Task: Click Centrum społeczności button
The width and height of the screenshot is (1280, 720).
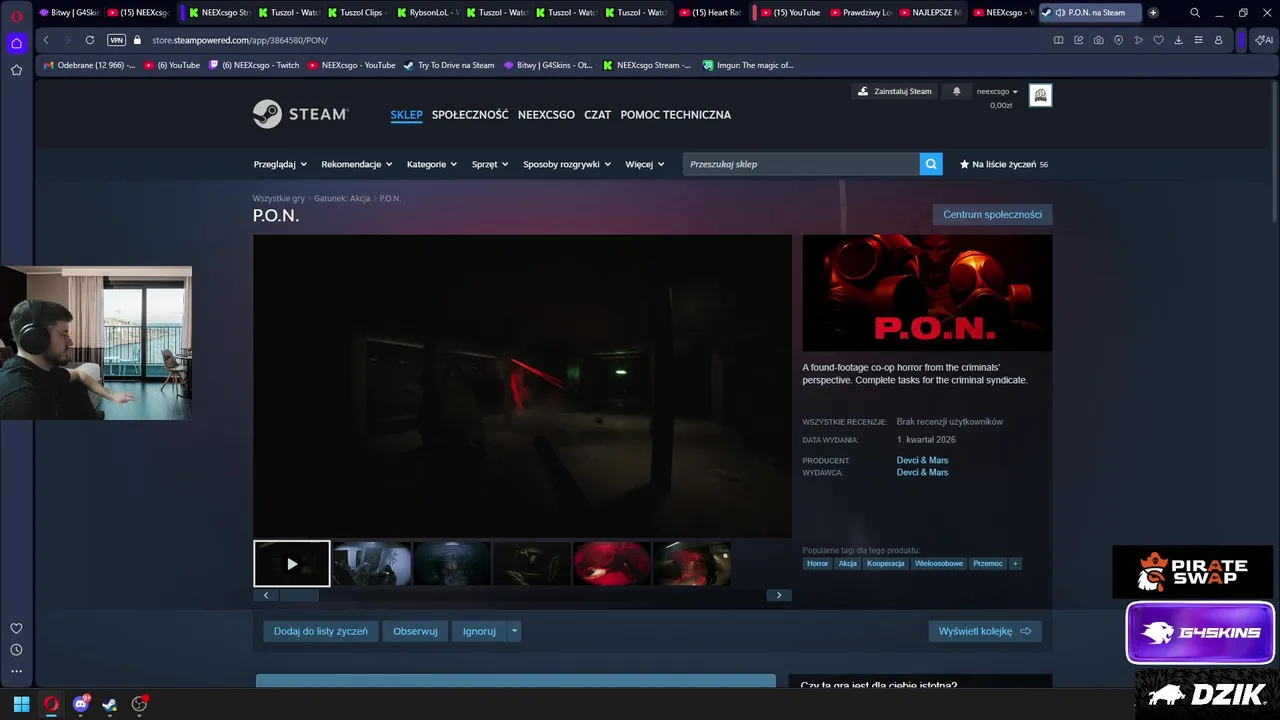Action: point(992,215)
